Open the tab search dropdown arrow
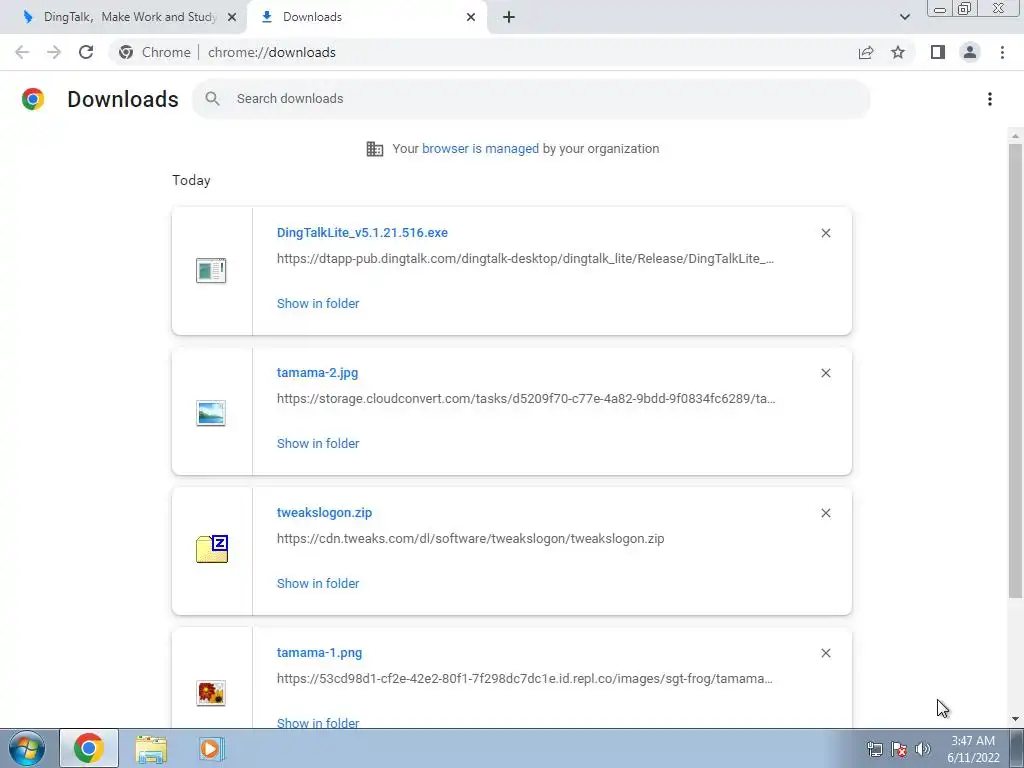The height and width of the screenshot is (768, 1024). (x=904, y=17)
